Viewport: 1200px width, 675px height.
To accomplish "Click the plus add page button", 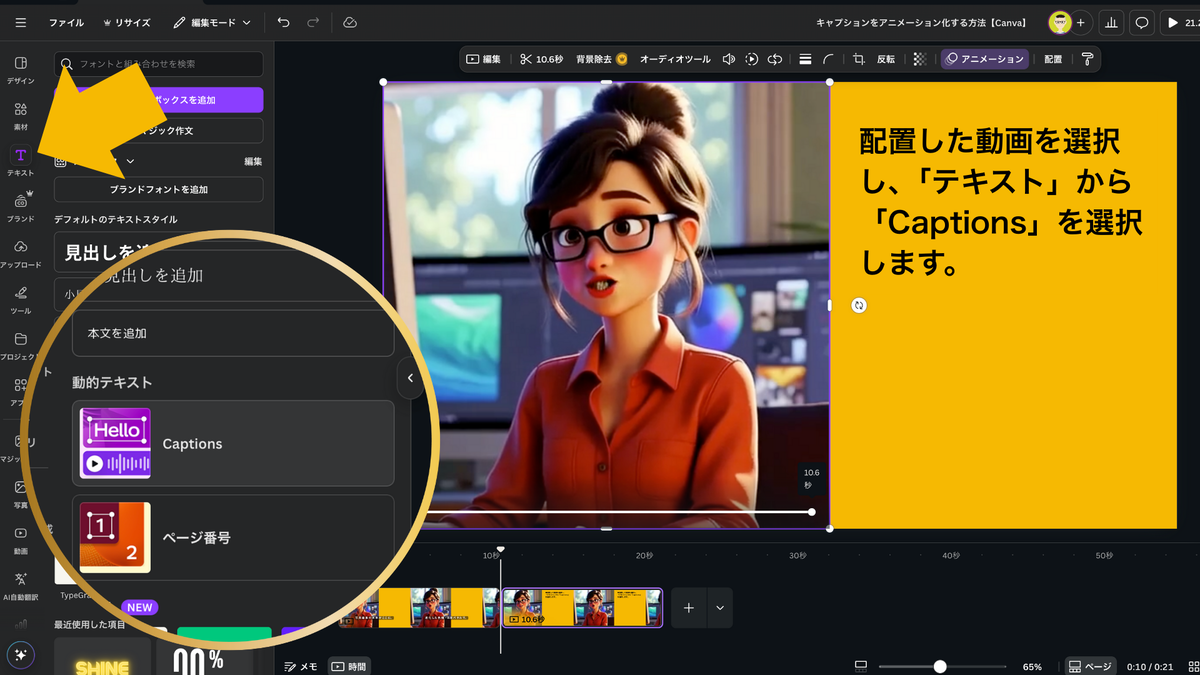I will (x=688, y=607).
